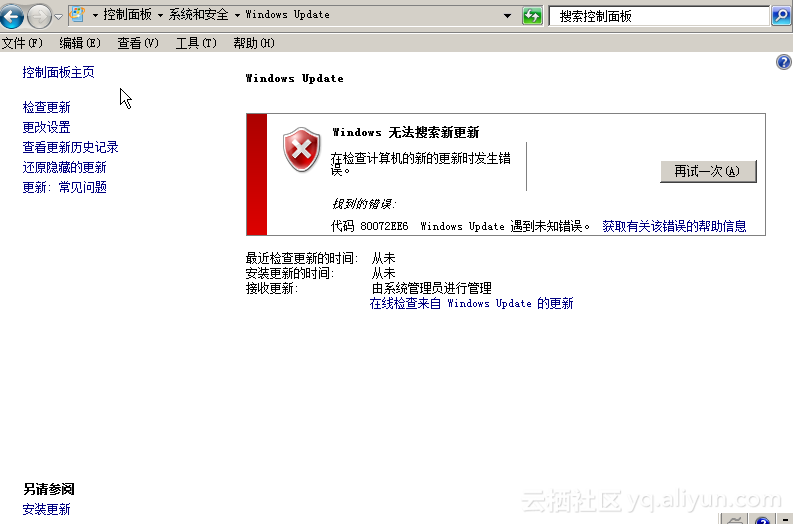Click the green refresh button

point(532,16)
